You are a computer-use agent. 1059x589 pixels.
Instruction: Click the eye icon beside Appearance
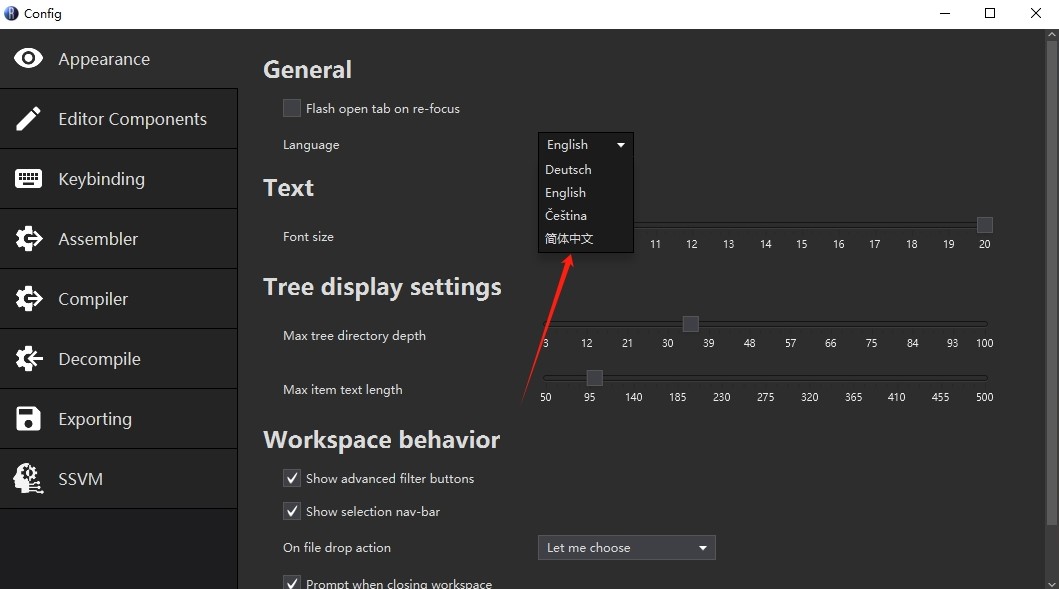[x=29, y=59]
